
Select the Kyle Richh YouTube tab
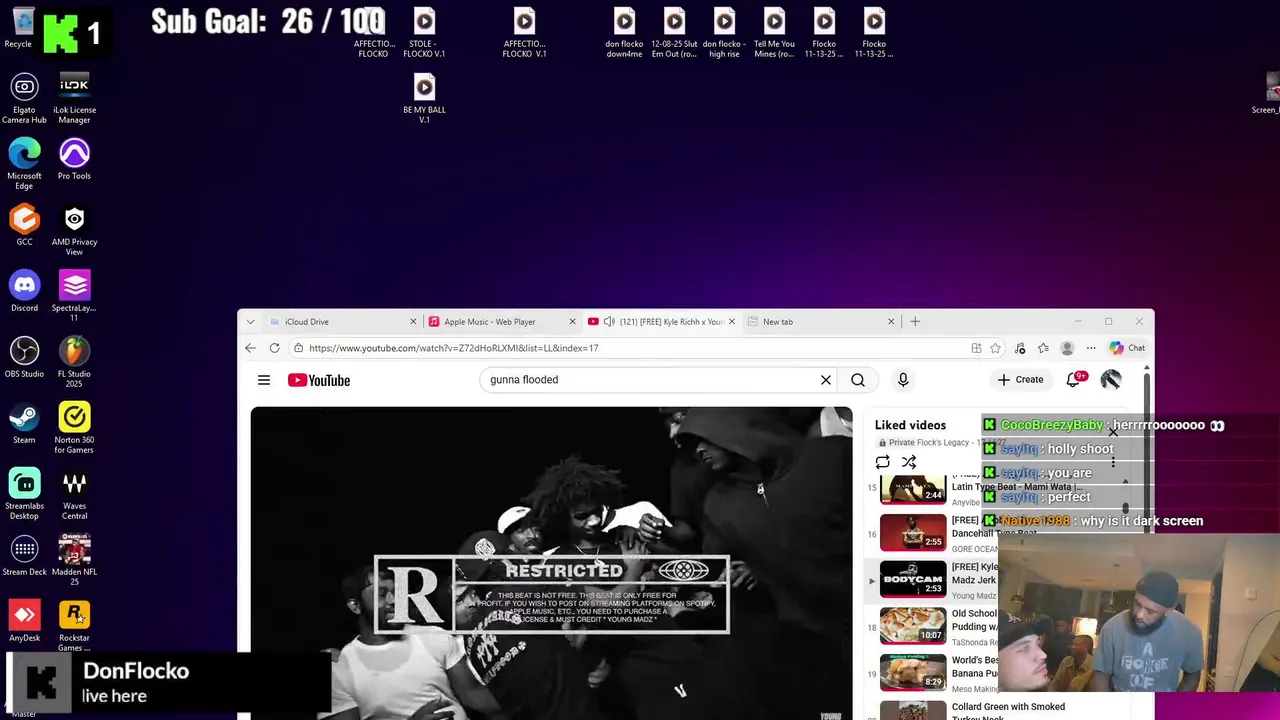(x=660, y=322)
